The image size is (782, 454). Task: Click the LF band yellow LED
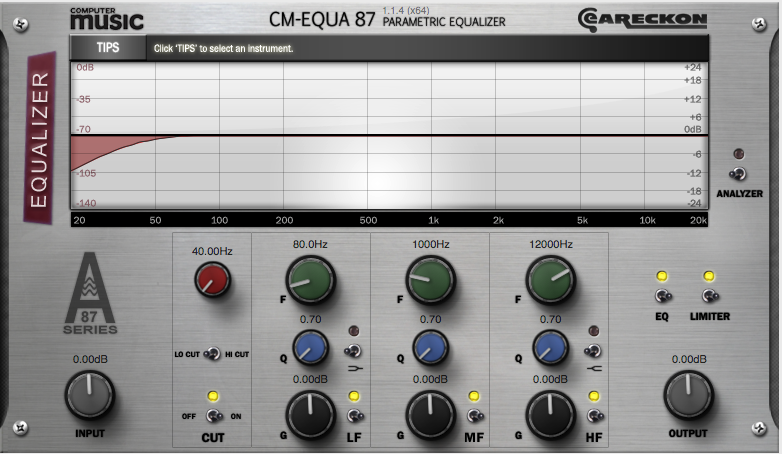354,396
